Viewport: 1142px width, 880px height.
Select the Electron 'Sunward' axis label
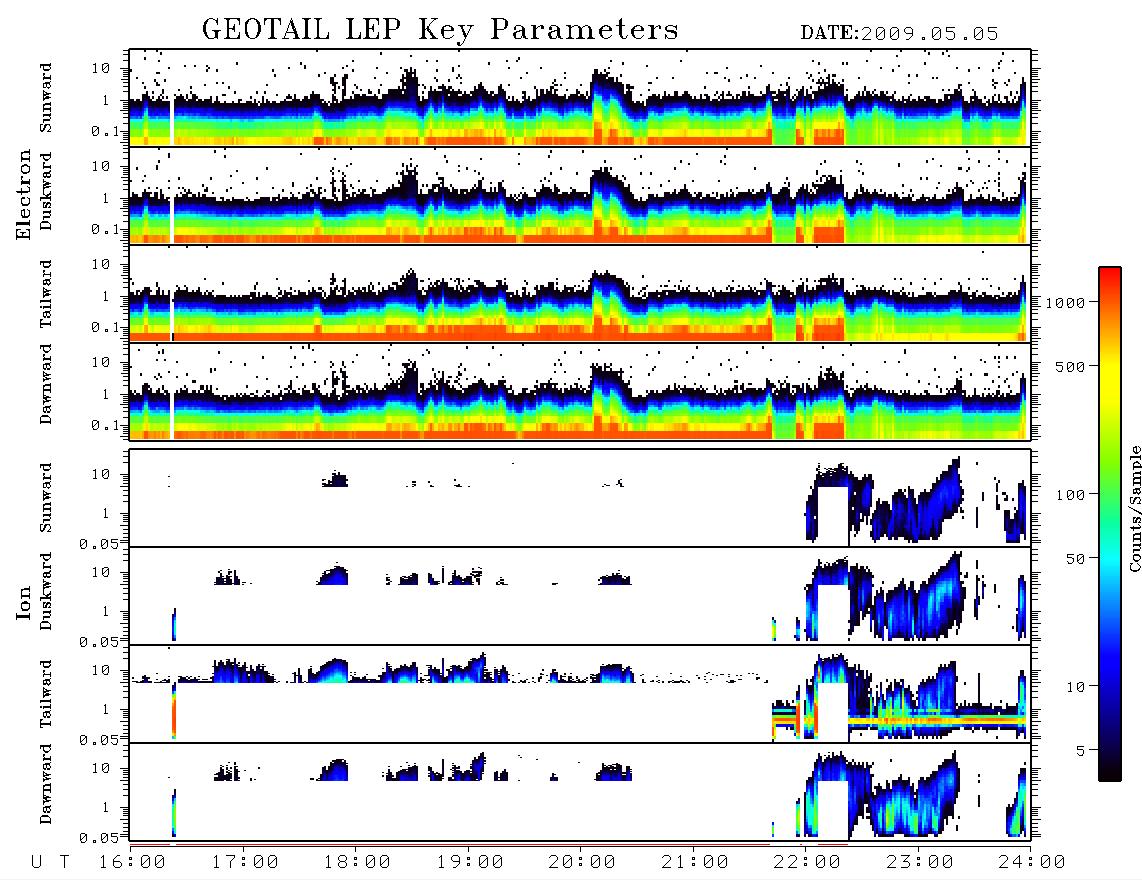(46, 98)
